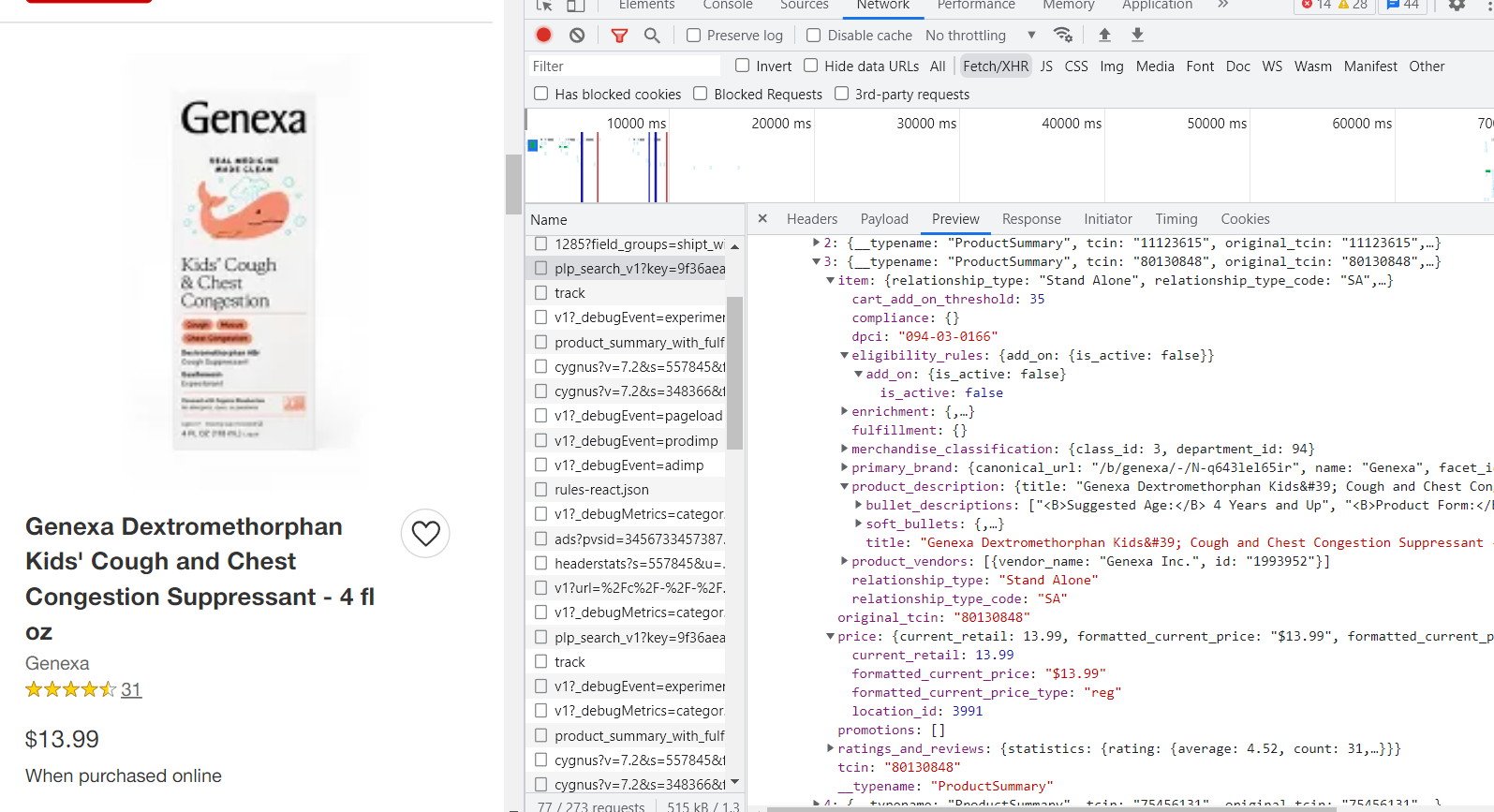The height and width of the screenshot is (812, 1494).
Task: Open the 44 issues badge
Action: [1403, 5]
